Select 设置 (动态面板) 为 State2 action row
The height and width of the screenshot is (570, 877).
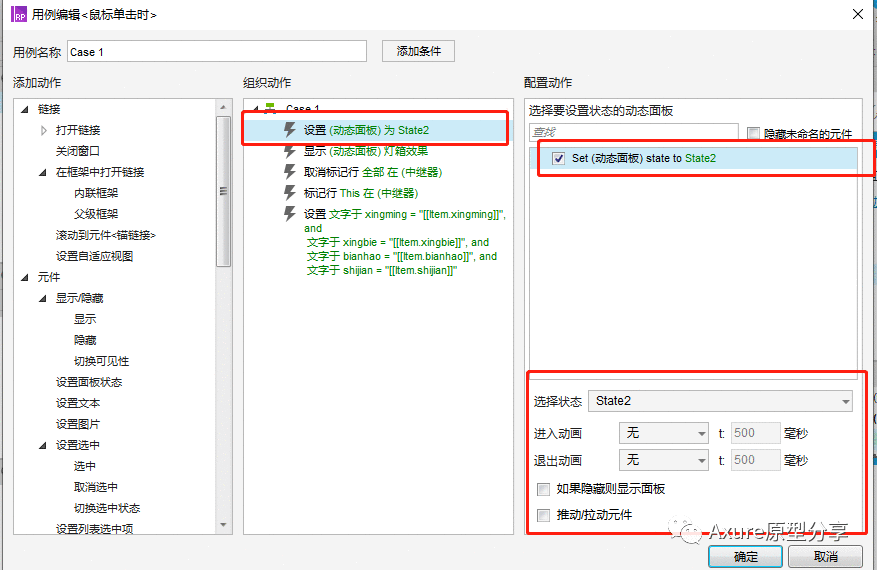[378, 130]
